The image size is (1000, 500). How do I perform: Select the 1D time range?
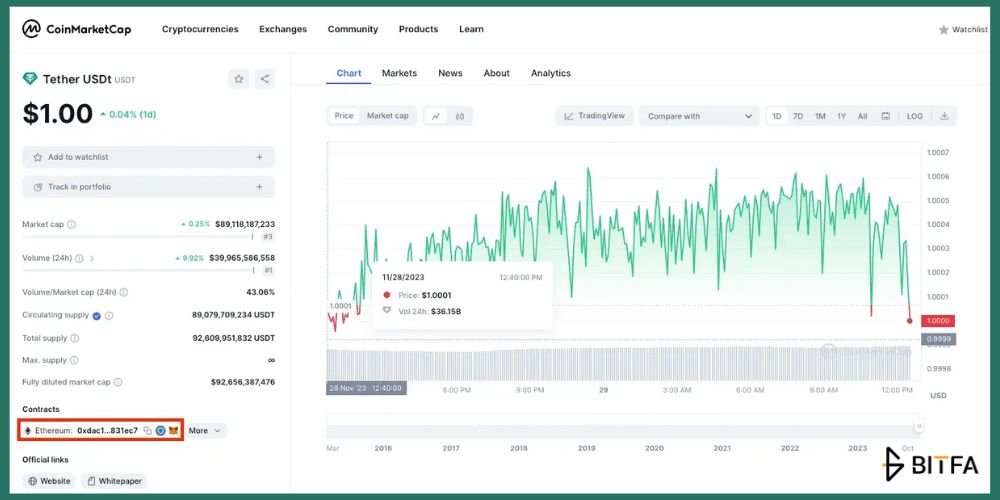[x=777, y=116]
